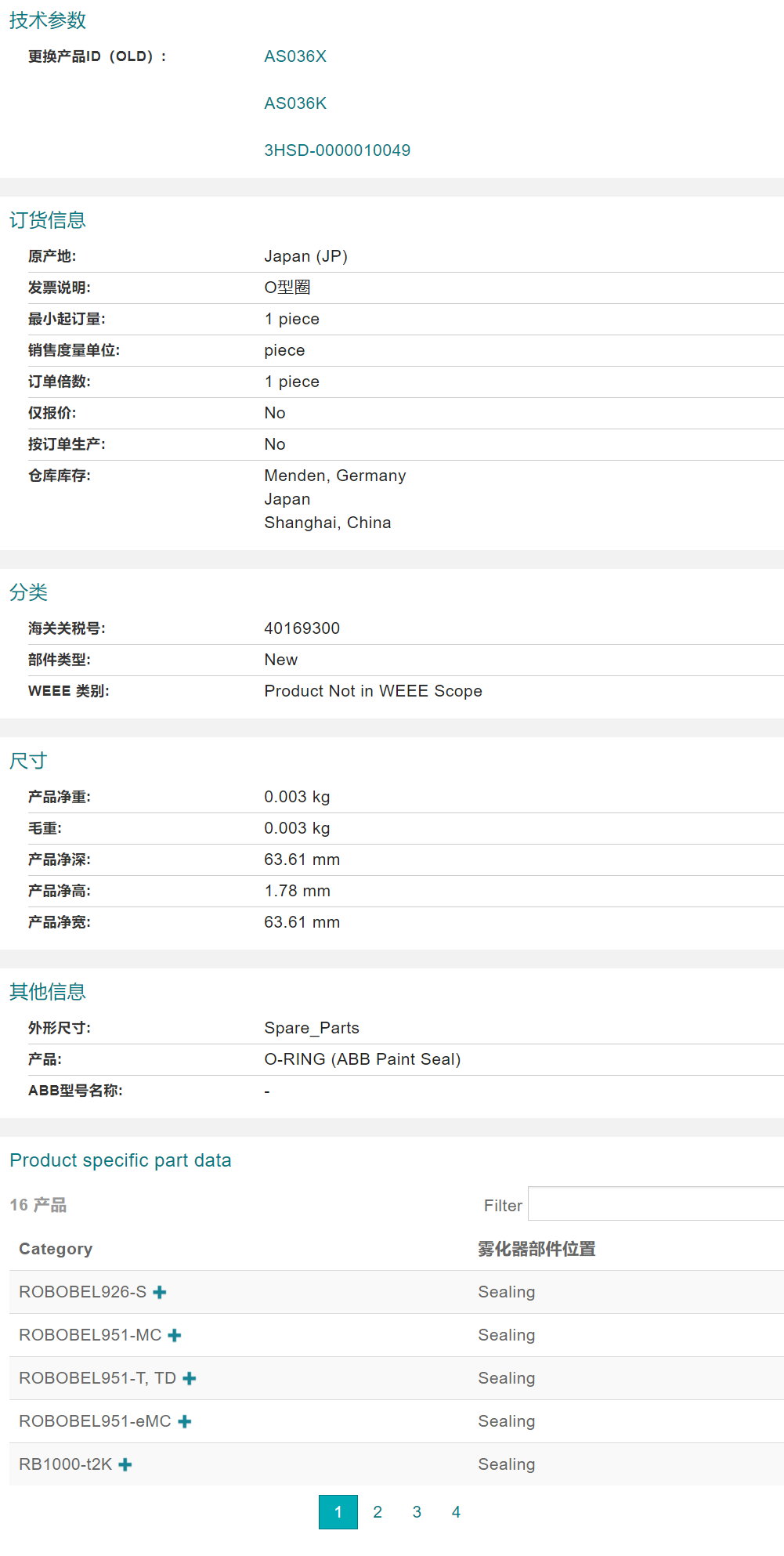This screenshot has width=784, height=1556.
Task: Go to page 2 of products
Action: point(378,1512)
